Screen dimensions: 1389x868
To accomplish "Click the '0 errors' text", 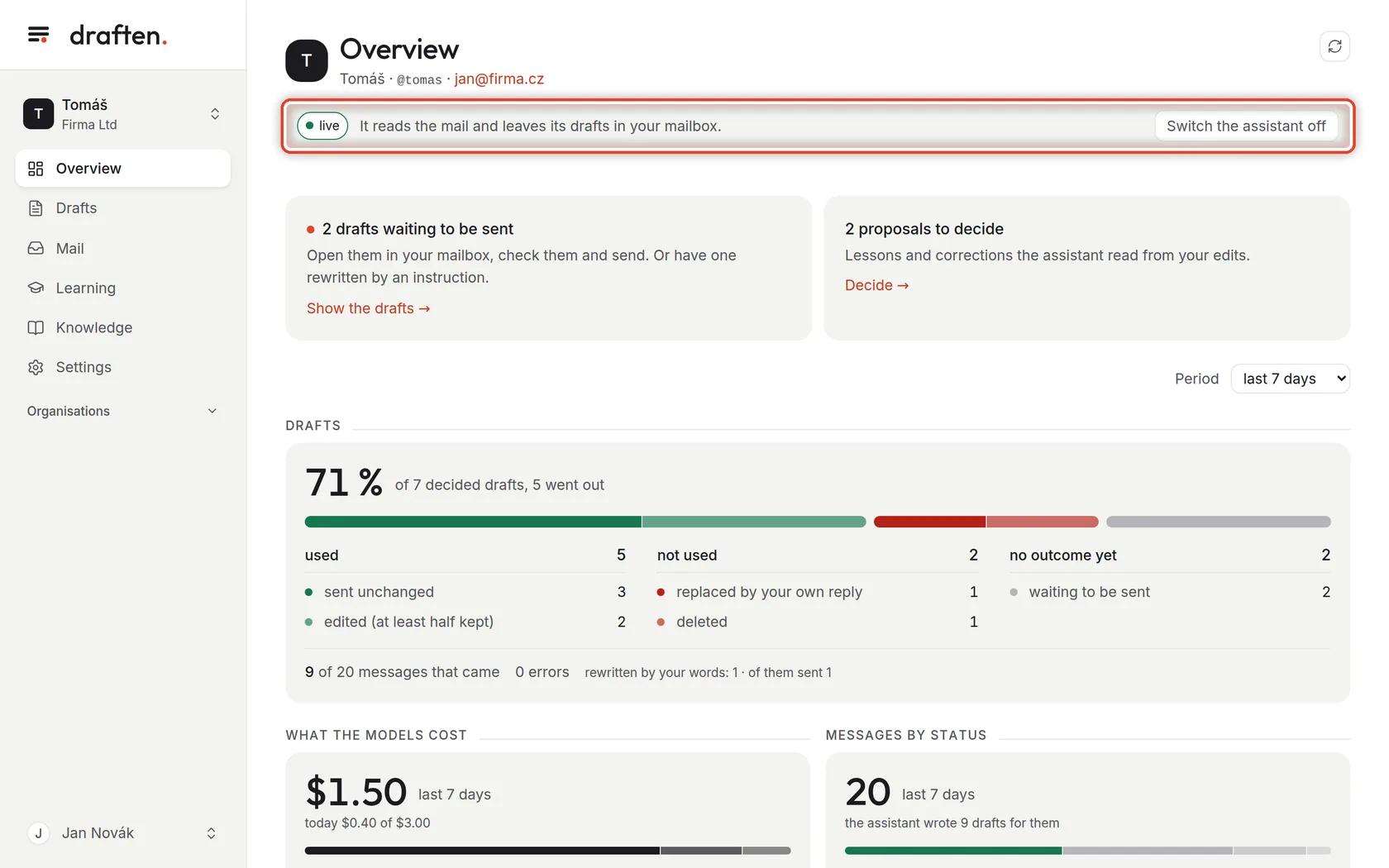I will (x=542, y=672).
